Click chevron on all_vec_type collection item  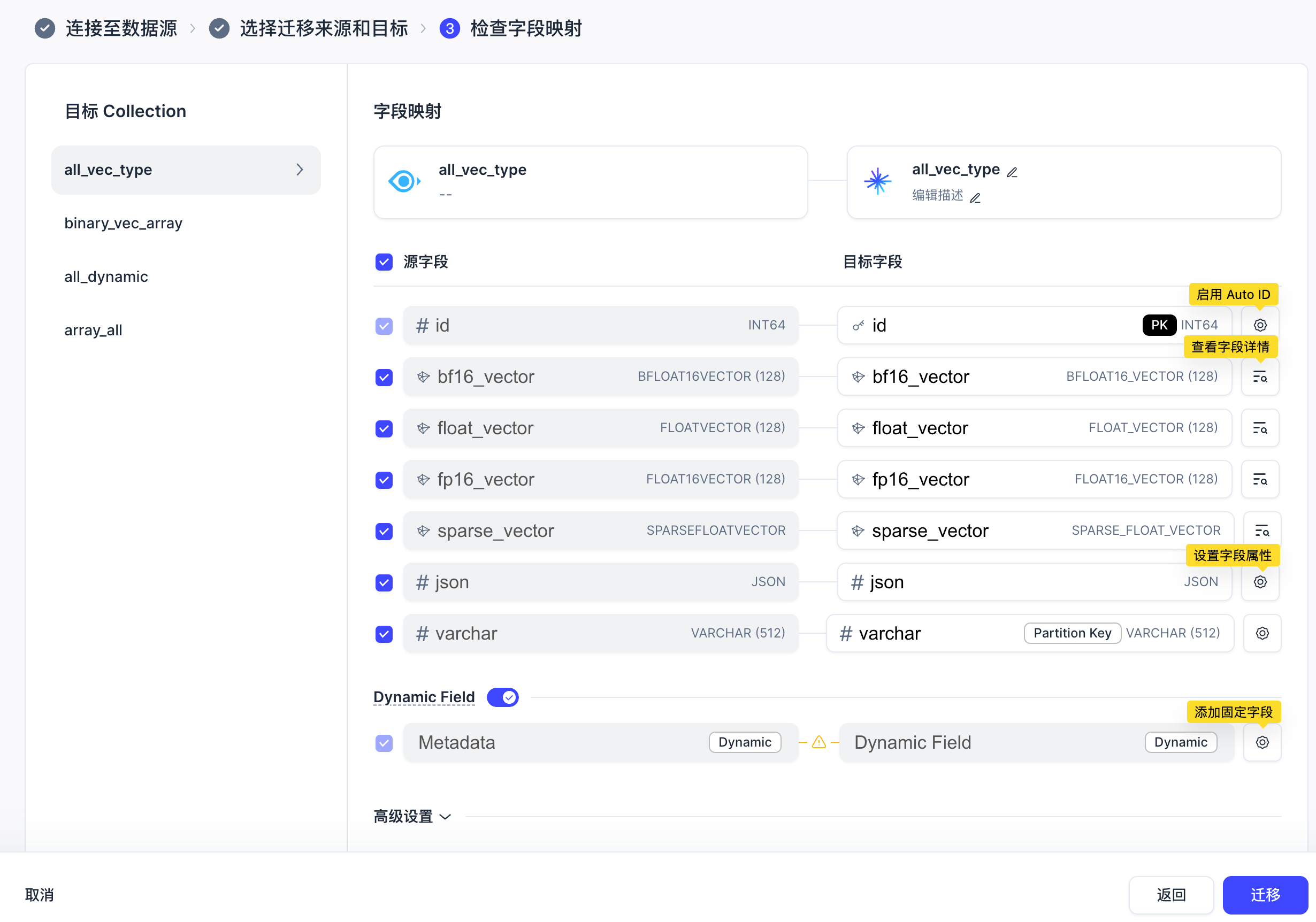tap(300, 170)
